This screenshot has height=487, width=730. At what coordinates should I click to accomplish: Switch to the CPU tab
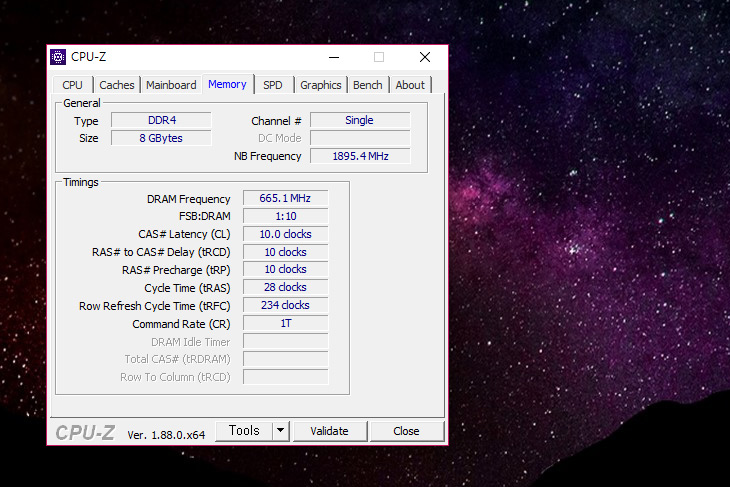coord(72,85)
